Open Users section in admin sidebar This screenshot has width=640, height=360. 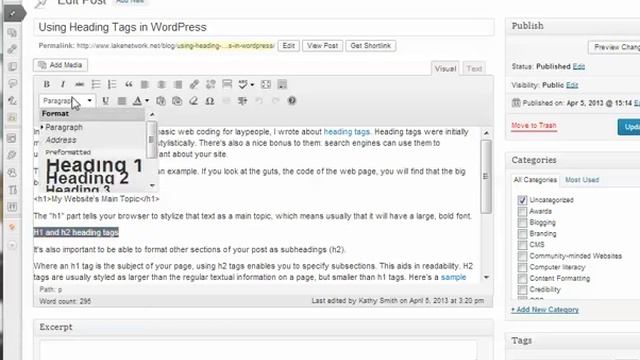(12, 172)
